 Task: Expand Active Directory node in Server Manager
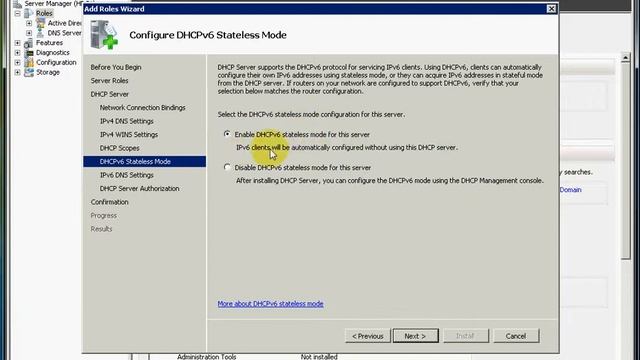click(29, 23)
